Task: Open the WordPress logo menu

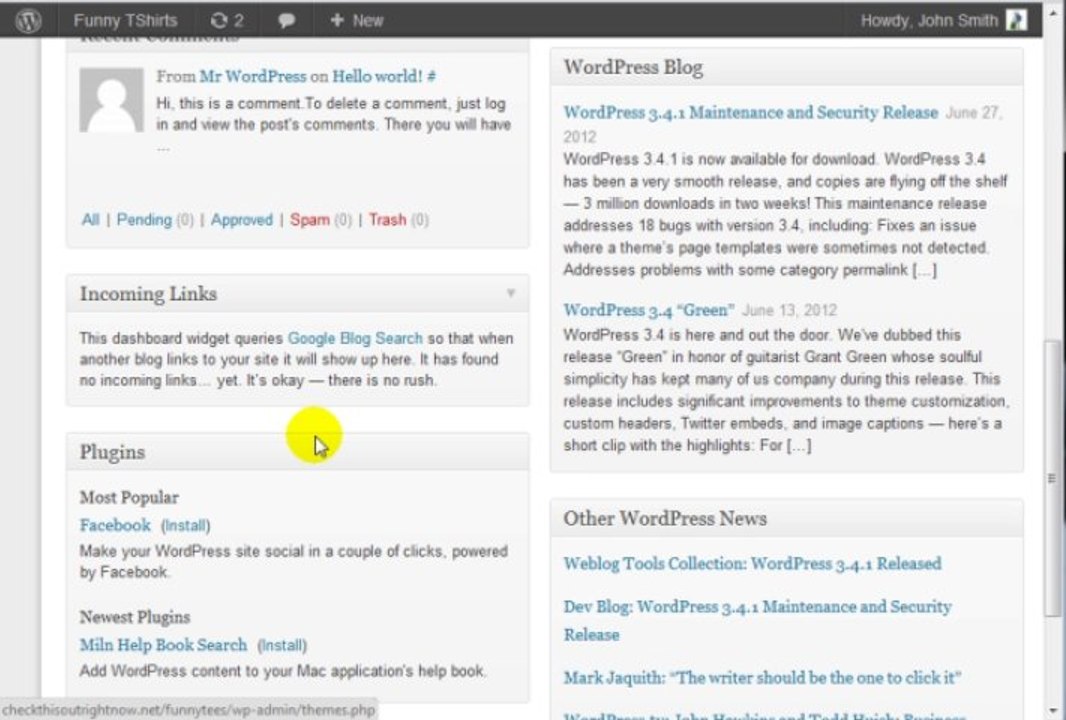Action: (29, 20)
